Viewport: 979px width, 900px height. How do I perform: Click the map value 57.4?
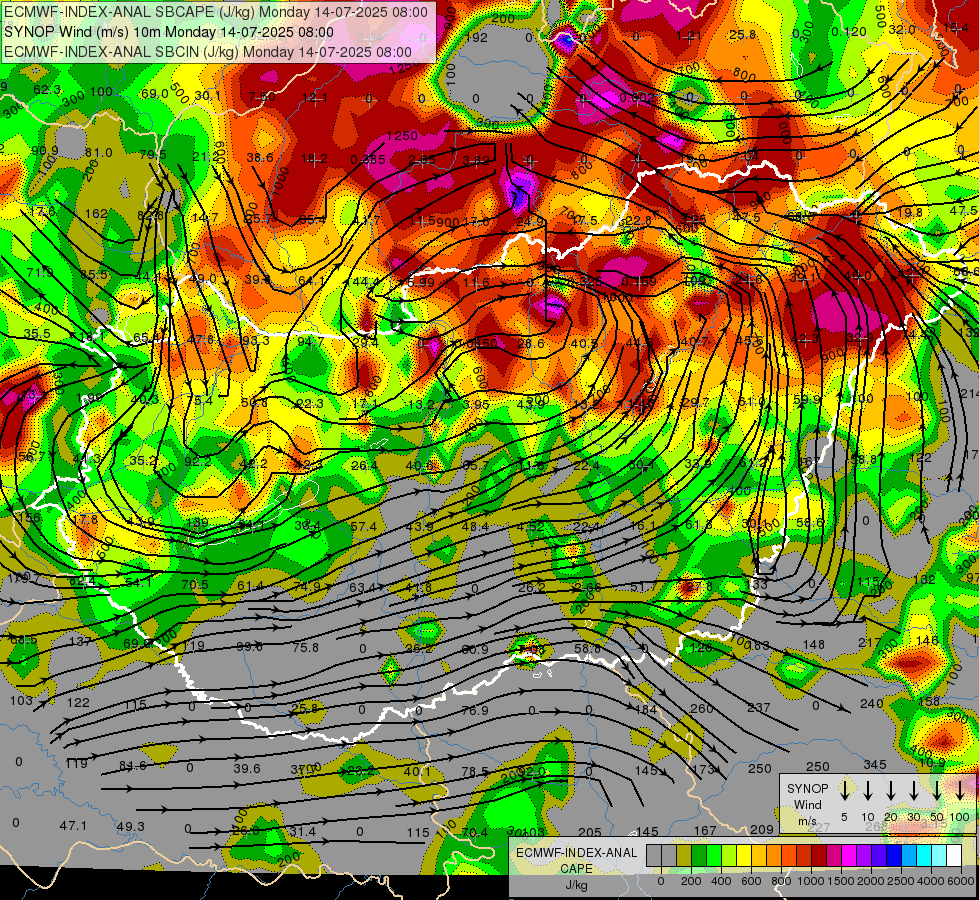[x=363, y=527]
